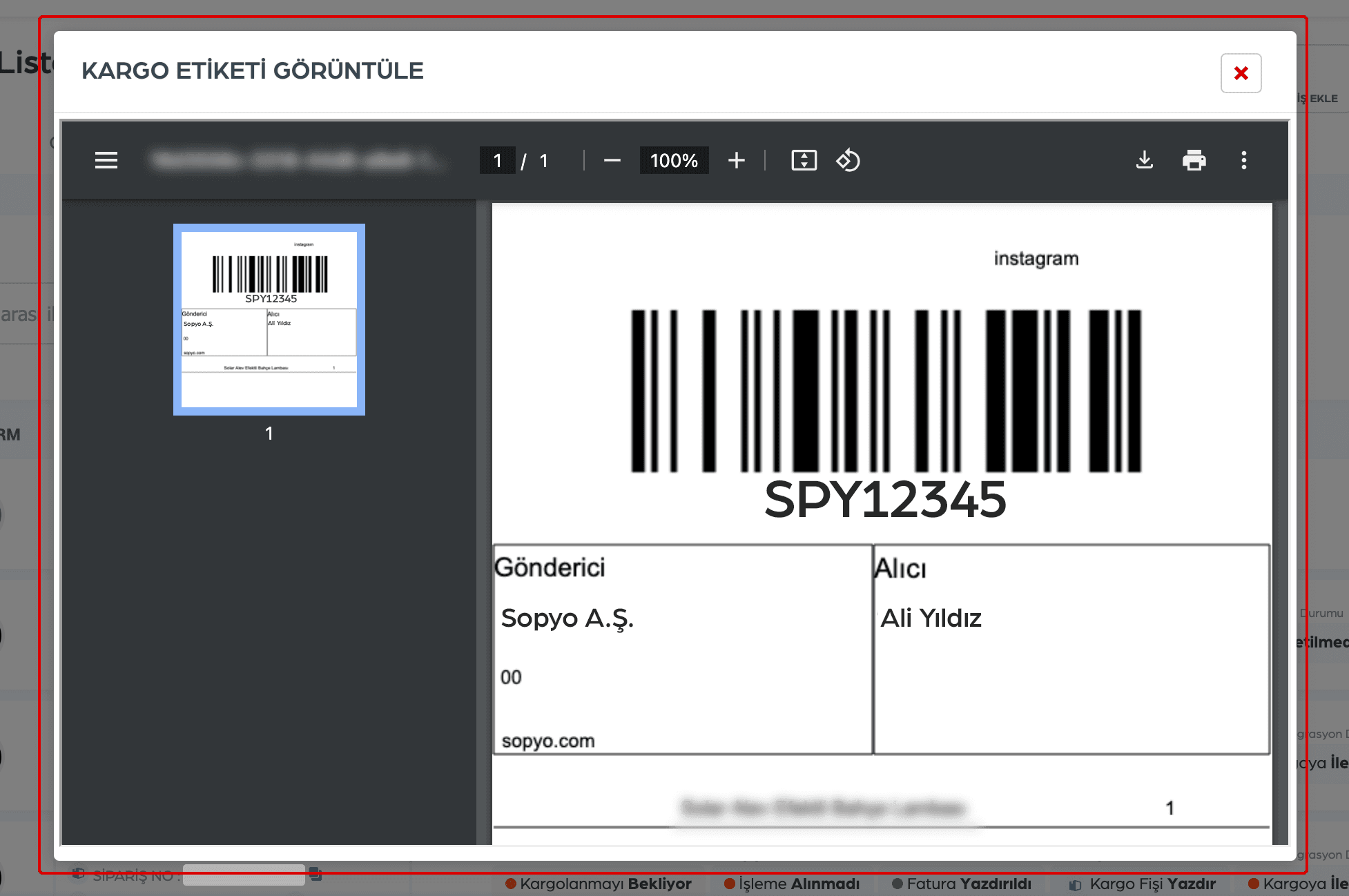Click the Kargolanmayı Bekliyor status behind the dialog

tap(599, 884)
